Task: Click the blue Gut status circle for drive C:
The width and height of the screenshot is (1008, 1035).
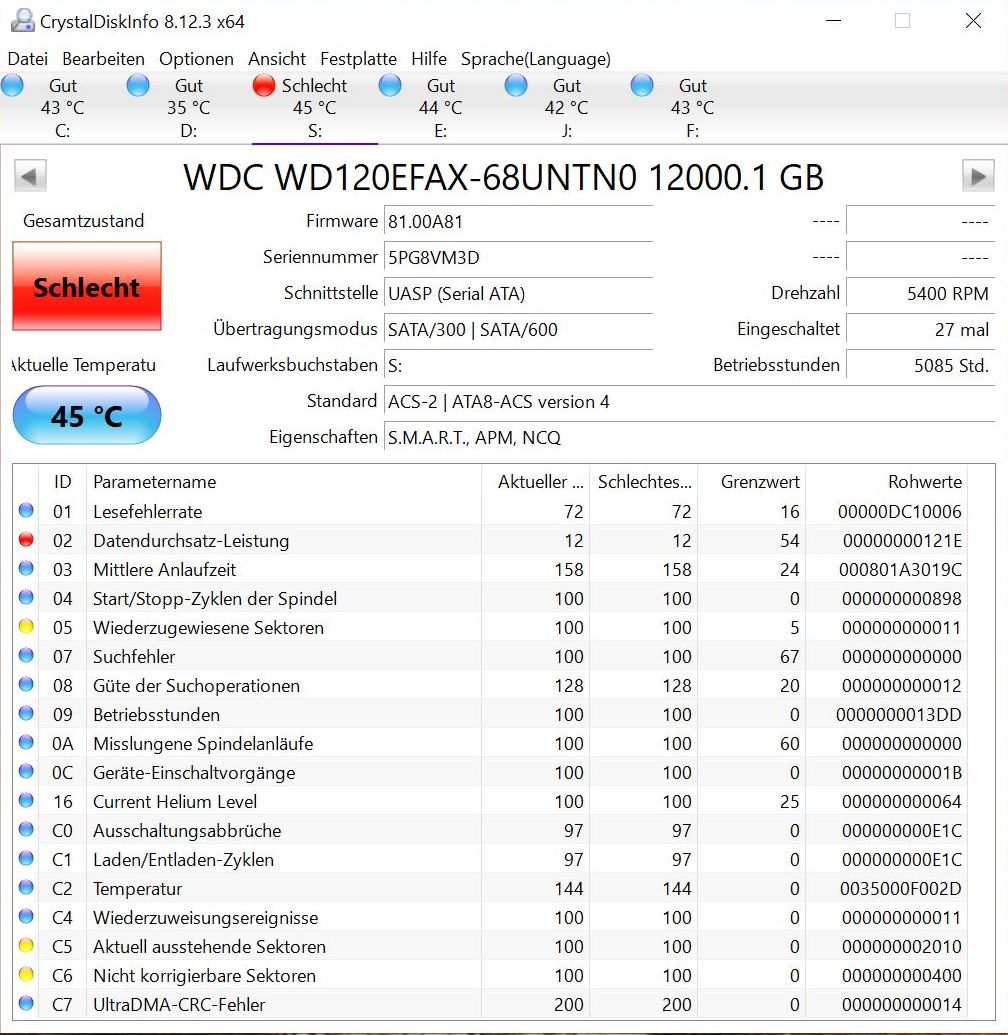Action: [x=12, y=85]
